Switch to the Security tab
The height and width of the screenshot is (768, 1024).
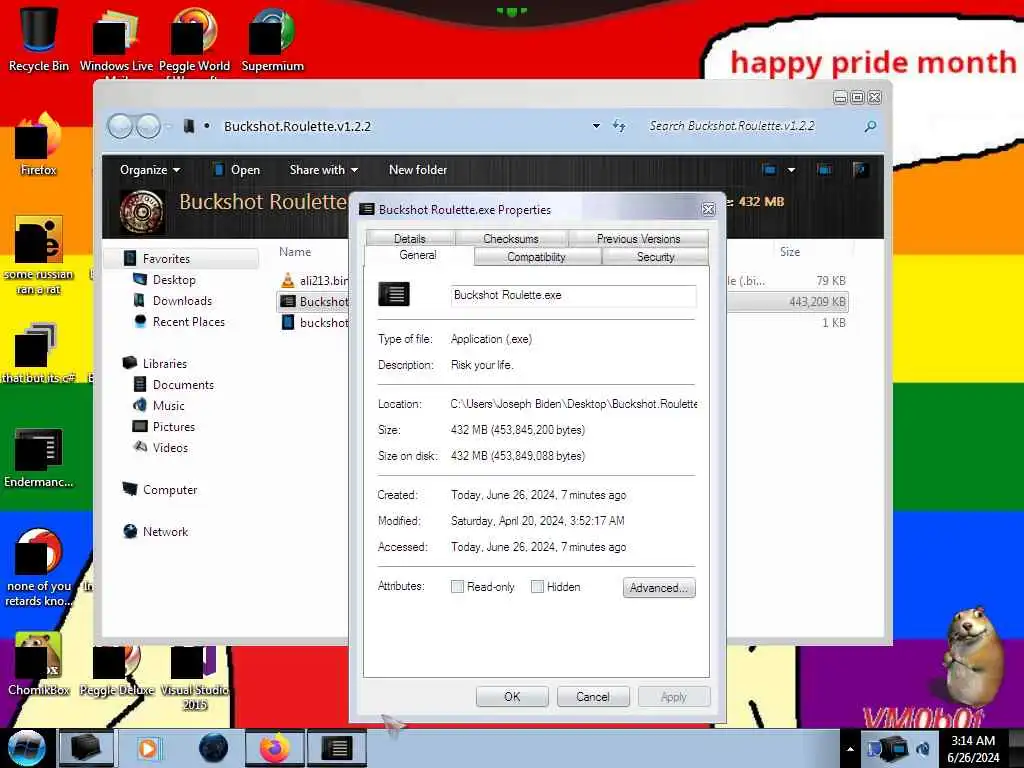click(x=655, y=257)
